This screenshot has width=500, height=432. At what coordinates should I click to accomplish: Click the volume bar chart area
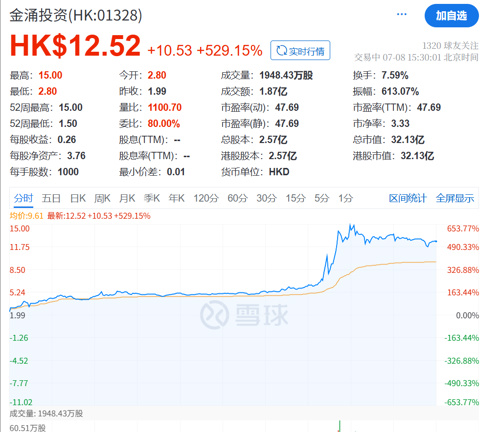click(x=223, y=426)
